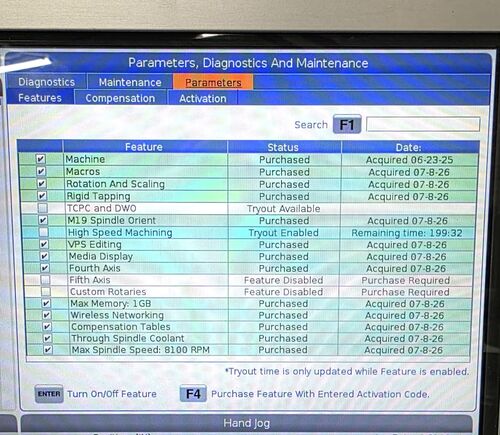Open the Features sub-tab
Image resolution: width=500 pixels, height=435 pixels.
coord(40,98)
